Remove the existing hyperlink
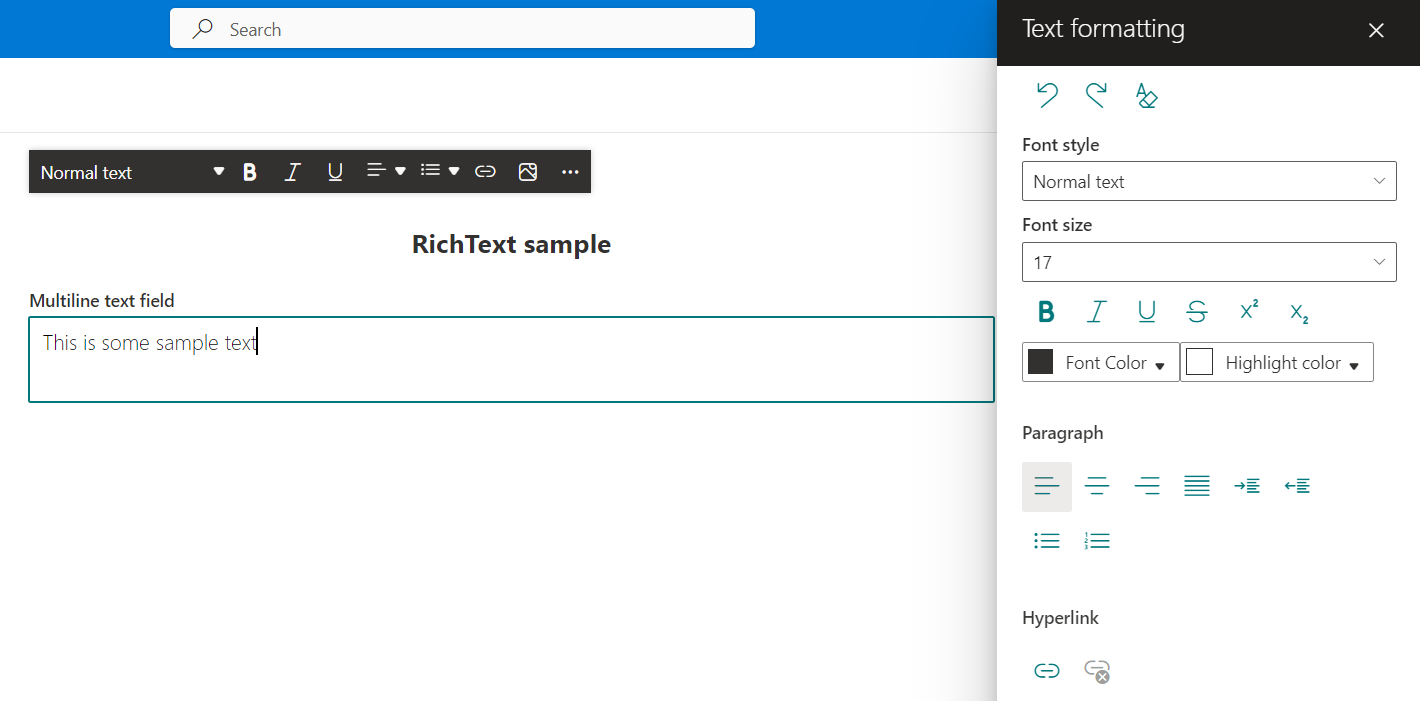Screen dimensions: 1420x701 click(x=1097, y=670)
